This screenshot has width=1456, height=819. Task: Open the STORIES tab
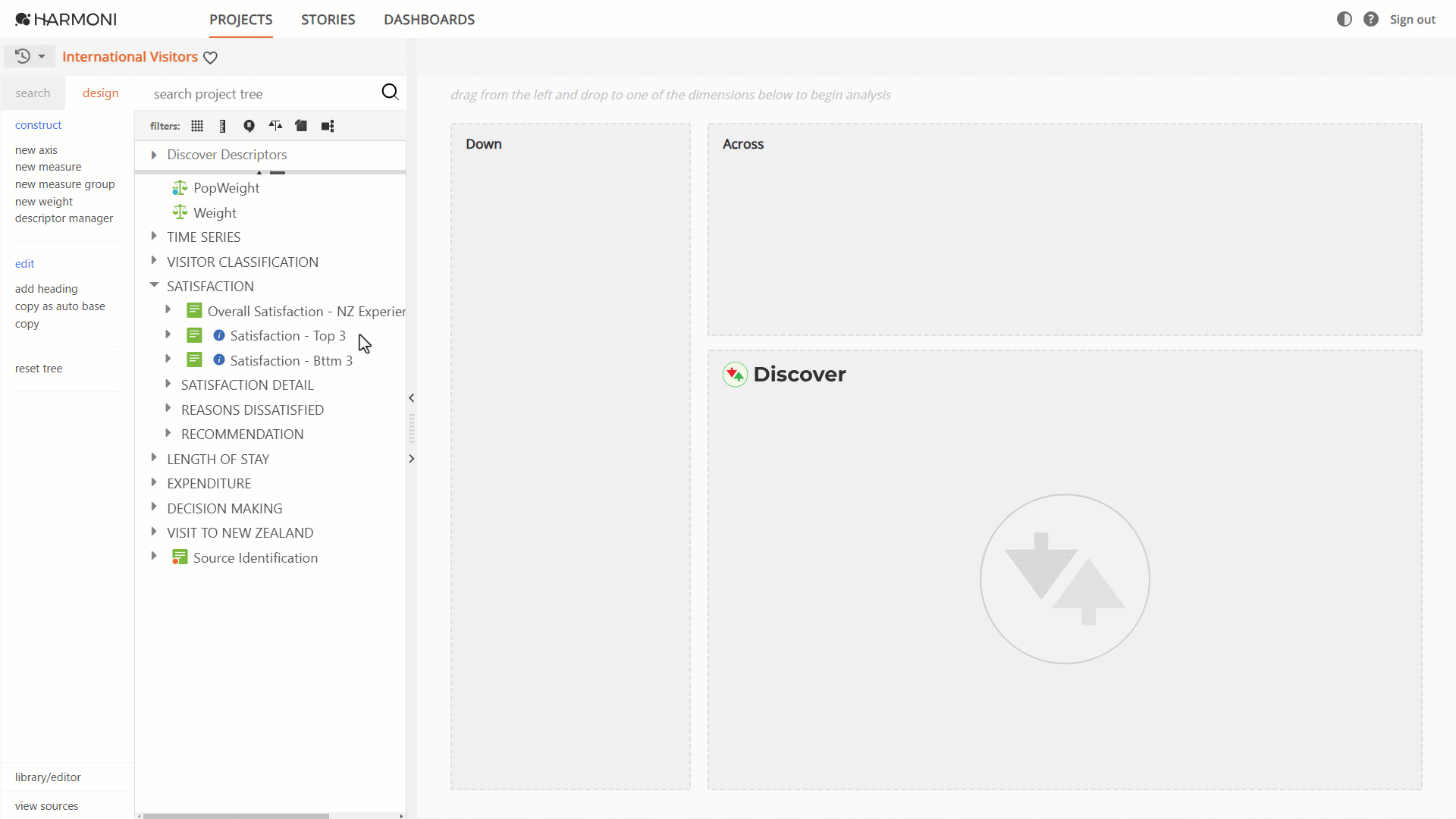coord(328,20)
